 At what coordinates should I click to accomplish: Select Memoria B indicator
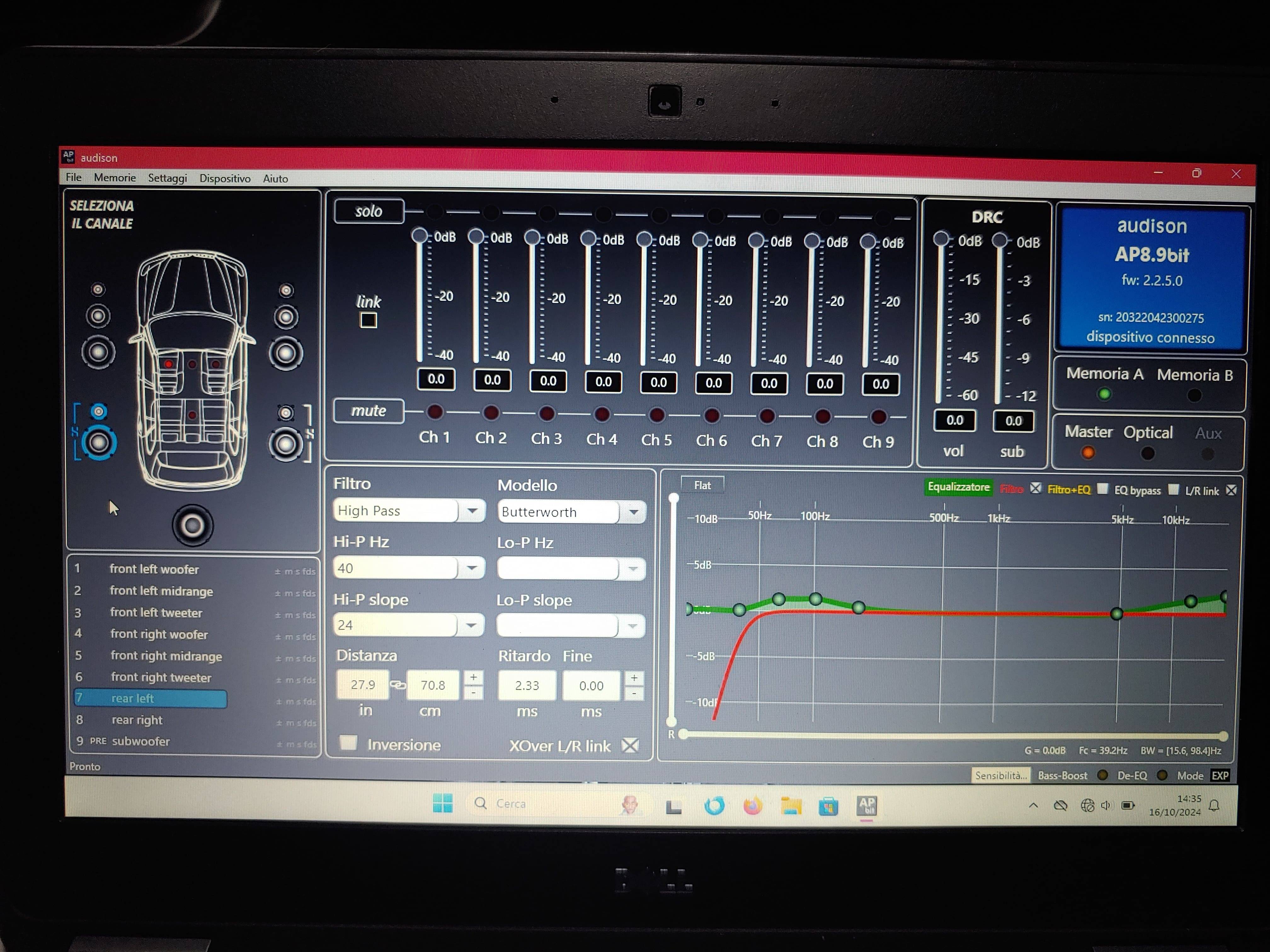pyautogui.click(x=1194, y=395)
